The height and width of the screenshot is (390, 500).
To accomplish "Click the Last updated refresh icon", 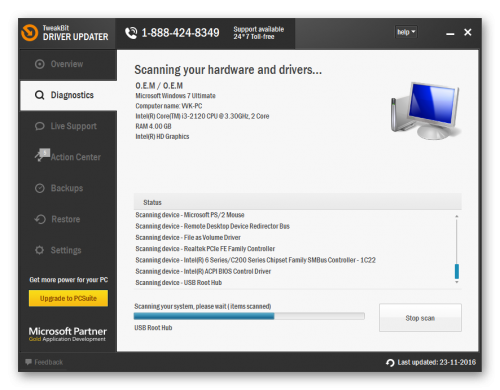I will 390,362.
